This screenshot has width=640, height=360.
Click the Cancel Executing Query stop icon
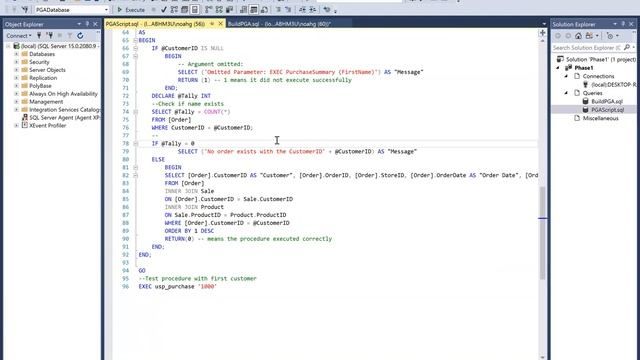153,9
